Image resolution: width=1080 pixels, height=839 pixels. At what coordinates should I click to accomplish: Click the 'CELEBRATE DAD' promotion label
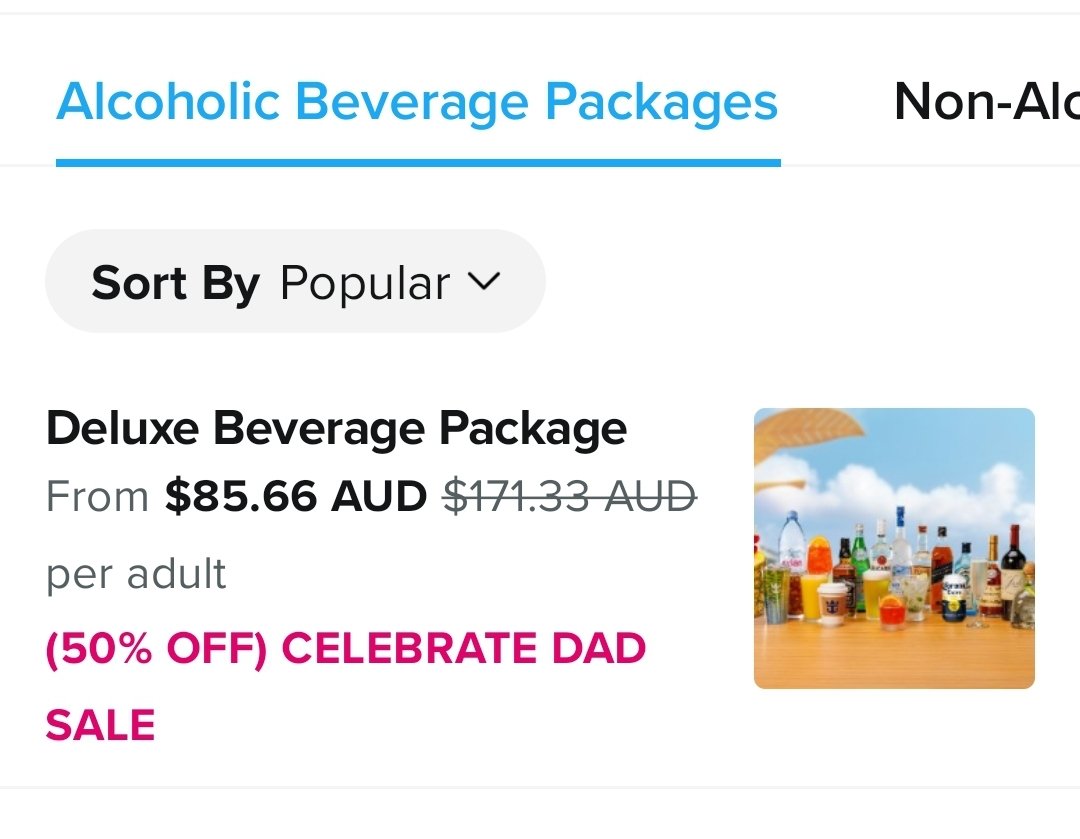coord(464,649)
